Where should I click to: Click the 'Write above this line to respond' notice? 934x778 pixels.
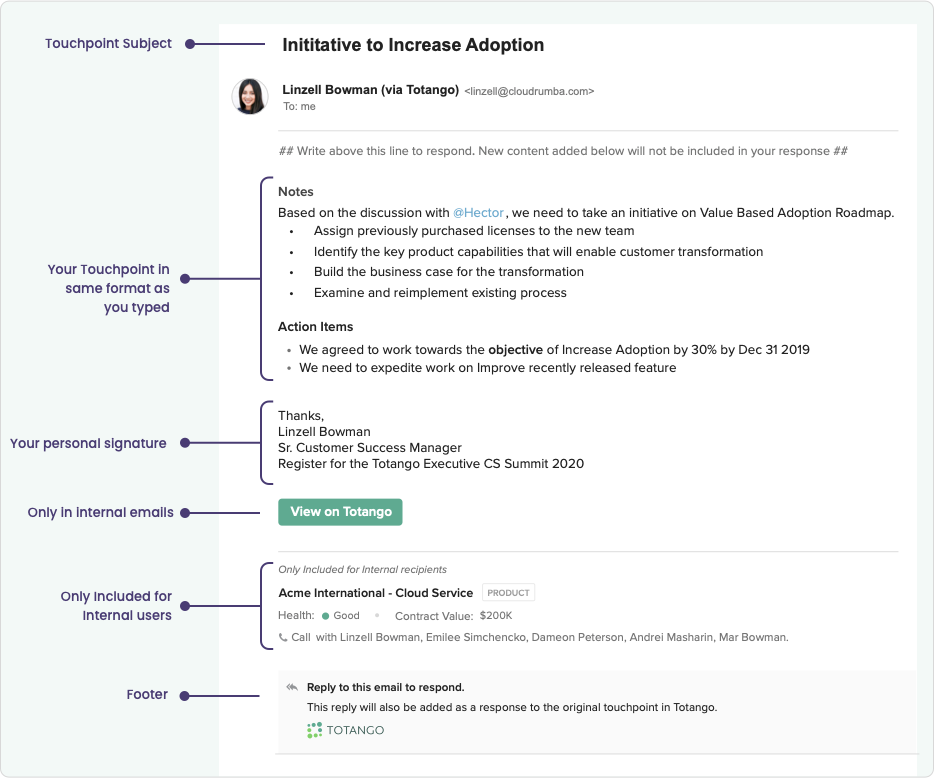[x=563, y=151]
